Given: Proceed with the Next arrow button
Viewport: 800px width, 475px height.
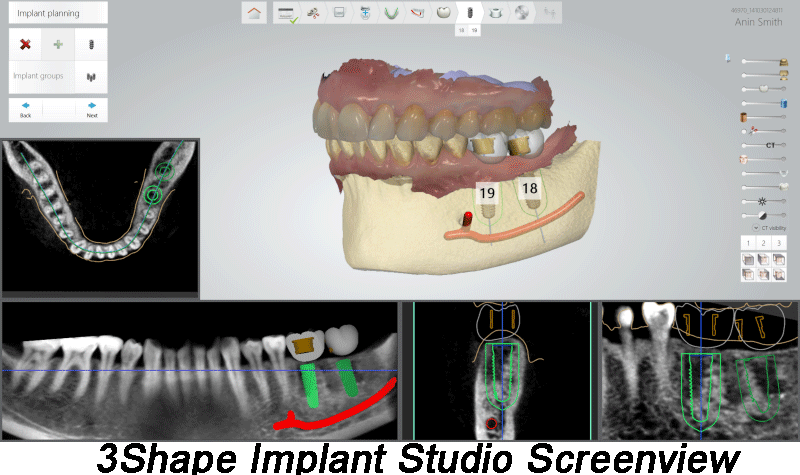Looking at the screenshot, I should pyautogui.click(x=92, y=109).
